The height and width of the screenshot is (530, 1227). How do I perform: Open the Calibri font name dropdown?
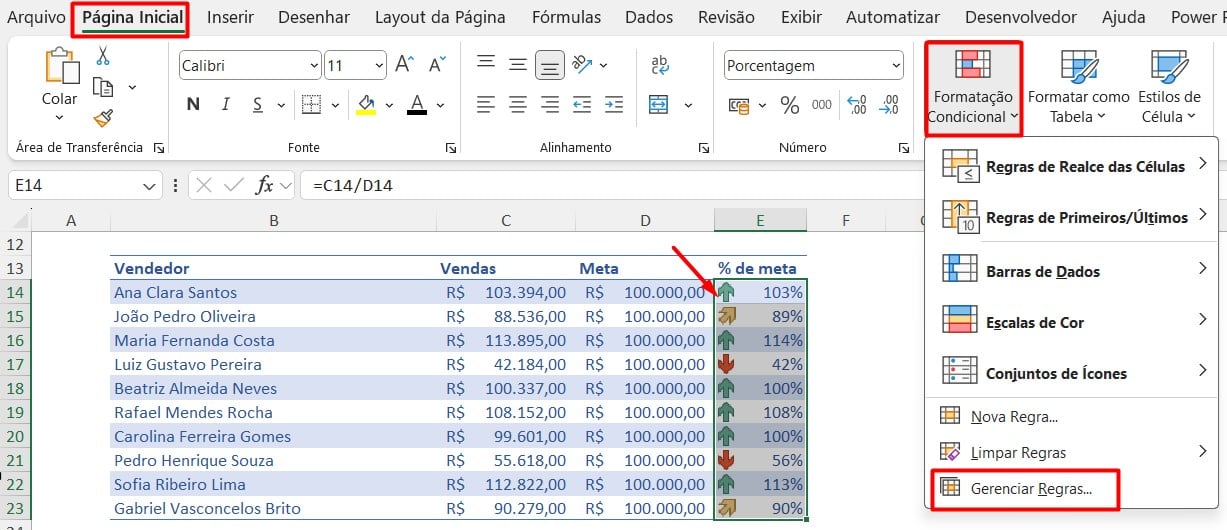[x=312, y=66]
